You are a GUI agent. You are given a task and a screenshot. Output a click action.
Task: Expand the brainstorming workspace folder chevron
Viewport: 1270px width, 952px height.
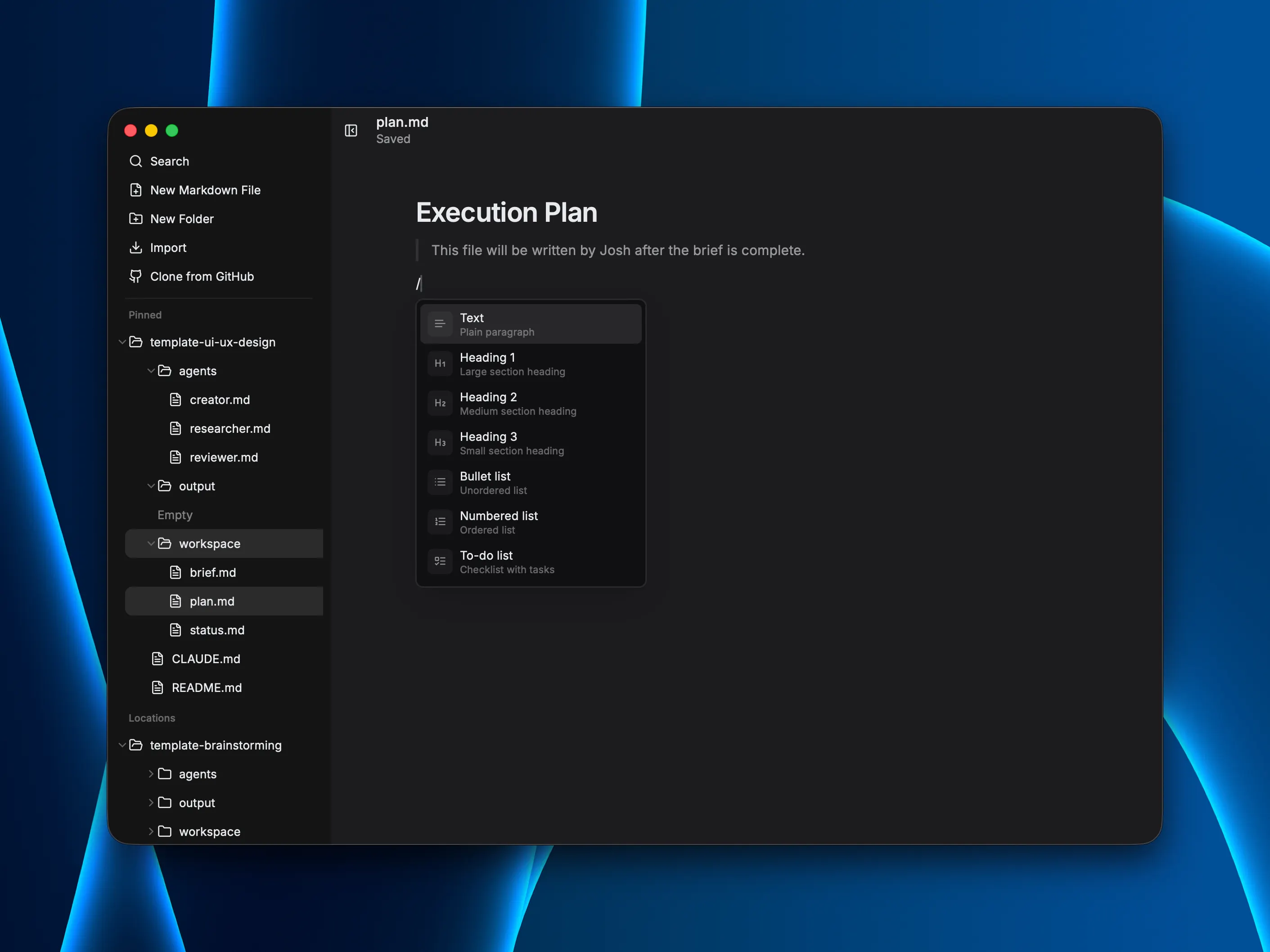pos(150,831)
